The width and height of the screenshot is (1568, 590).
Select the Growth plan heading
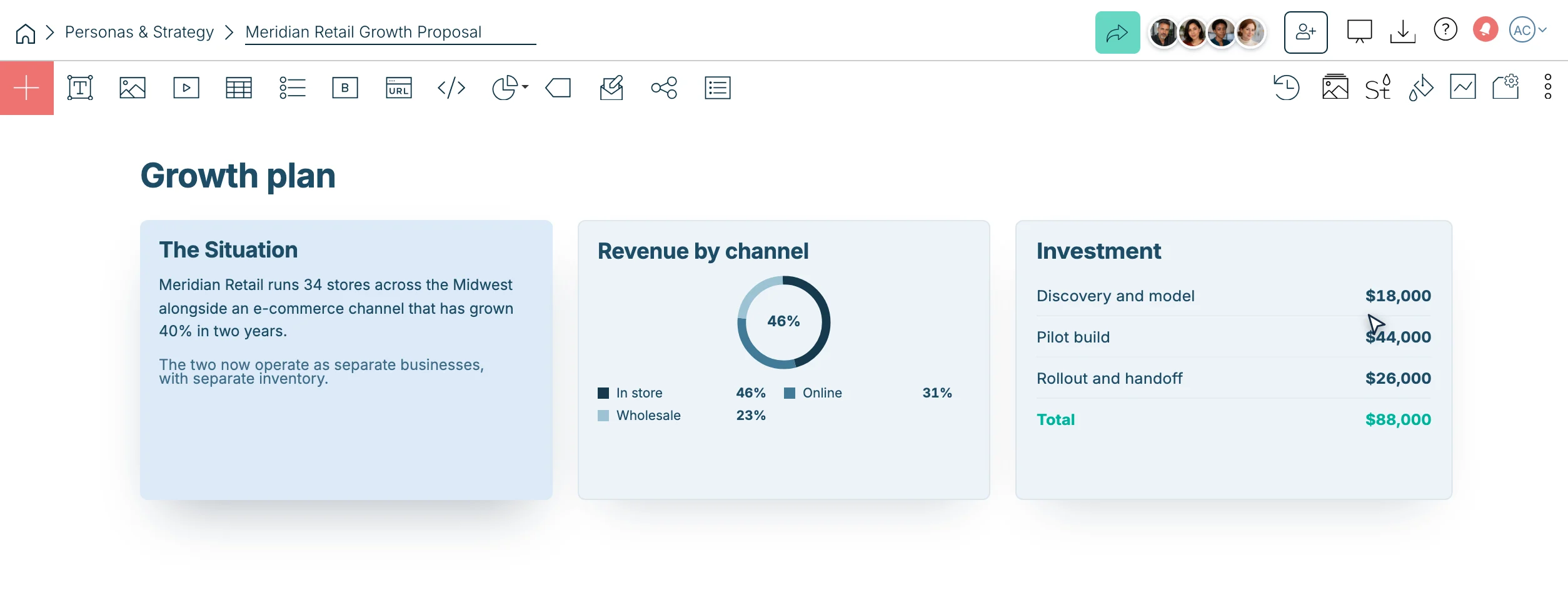click(238, 176)
